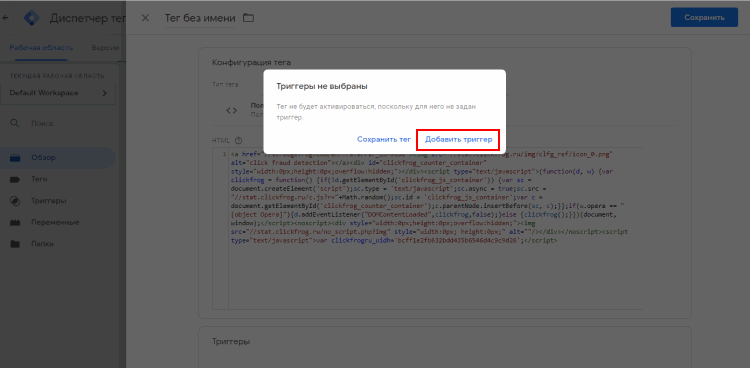Screen dimensions: 750x368
Task: Switch to Рабочая область tab
Action: pyautogui.click(x=41, y=48)
